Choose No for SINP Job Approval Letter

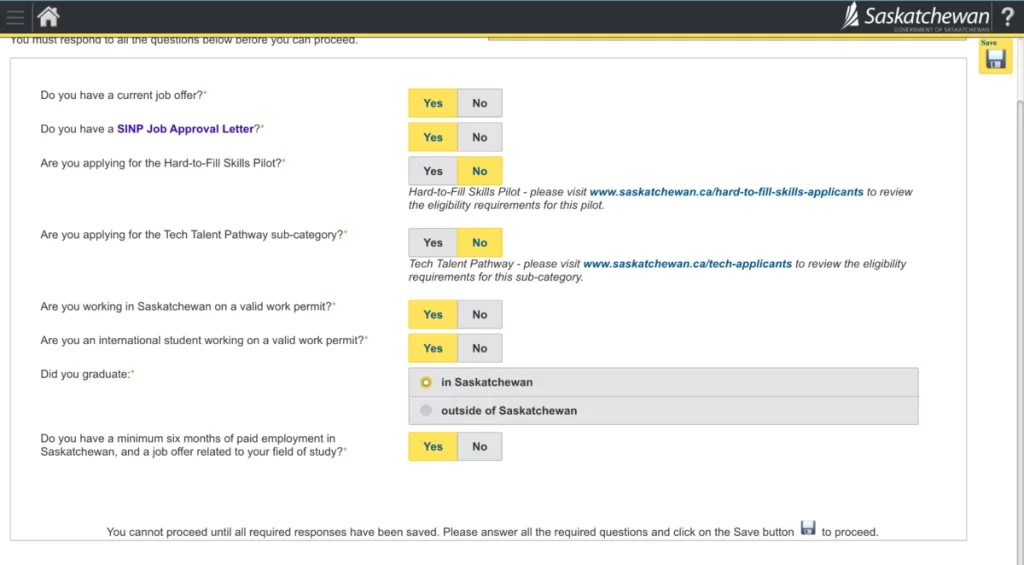pyautogui.click(x=480, y=137)
